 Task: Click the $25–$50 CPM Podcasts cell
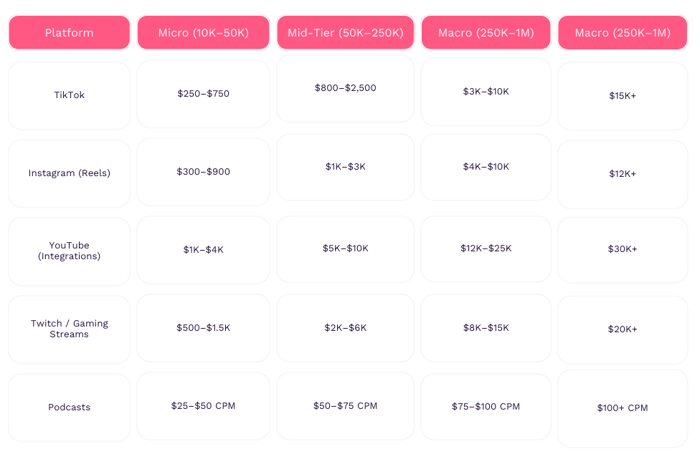203,406
